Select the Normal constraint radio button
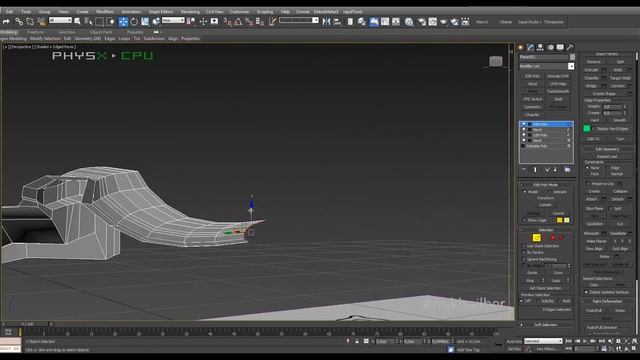 pyautogui.click(x=608, y=174)
